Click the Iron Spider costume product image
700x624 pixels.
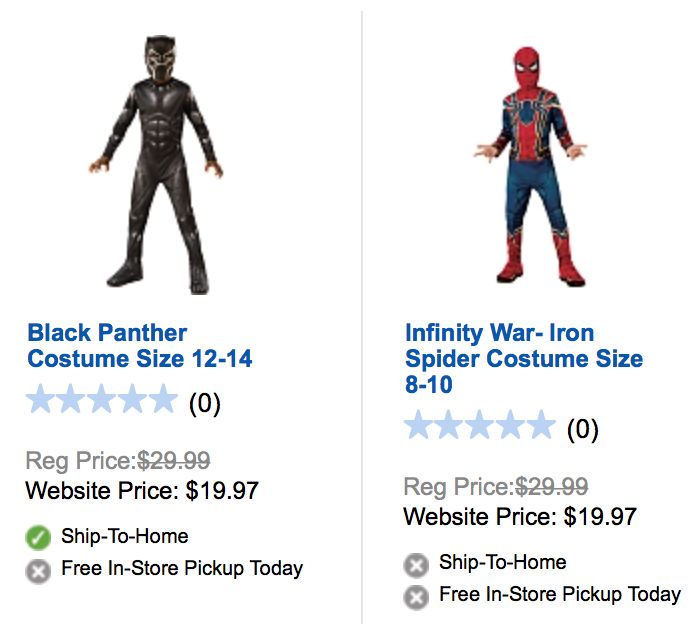[x=533, y=165]
